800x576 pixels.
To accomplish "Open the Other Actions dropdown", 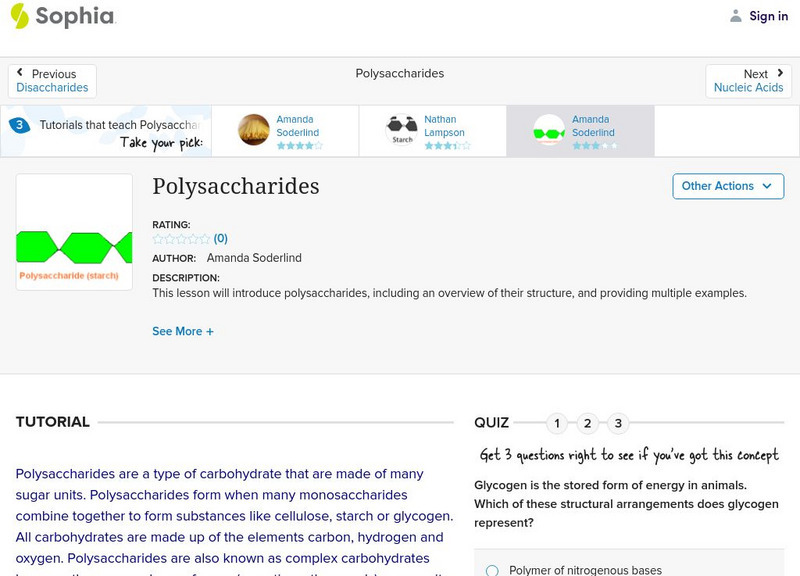I will coord(727,186).
